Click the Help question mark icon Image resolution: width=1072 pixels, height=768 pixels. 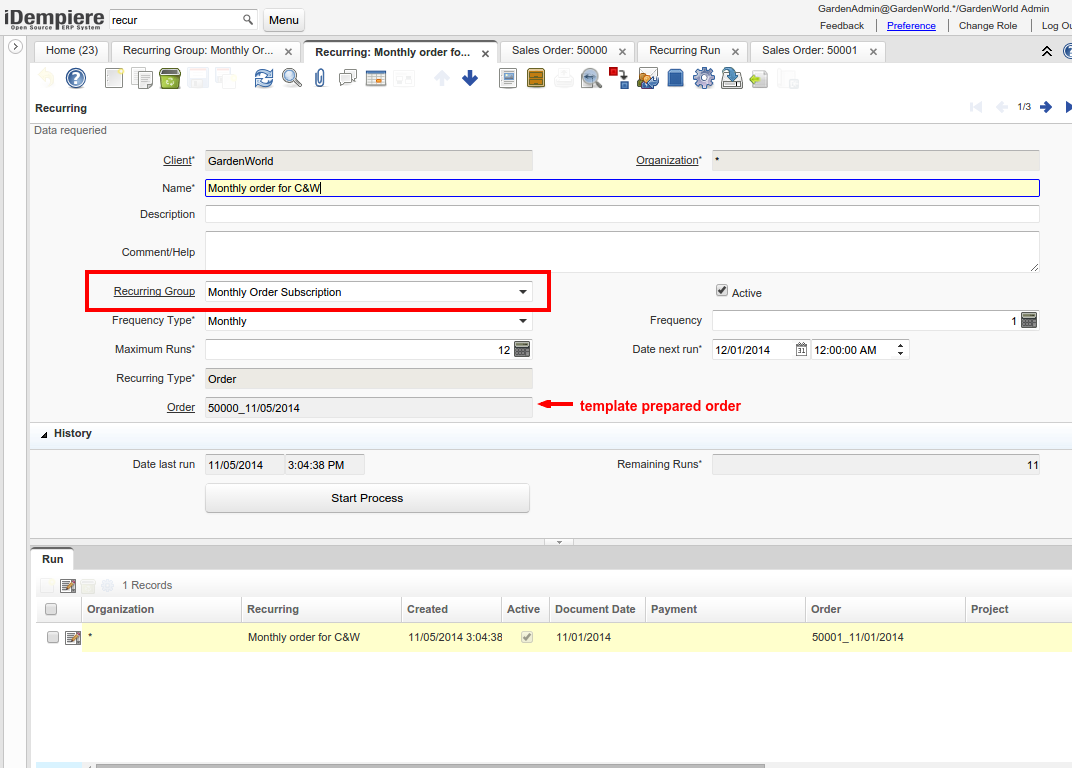tap(76, 78)
